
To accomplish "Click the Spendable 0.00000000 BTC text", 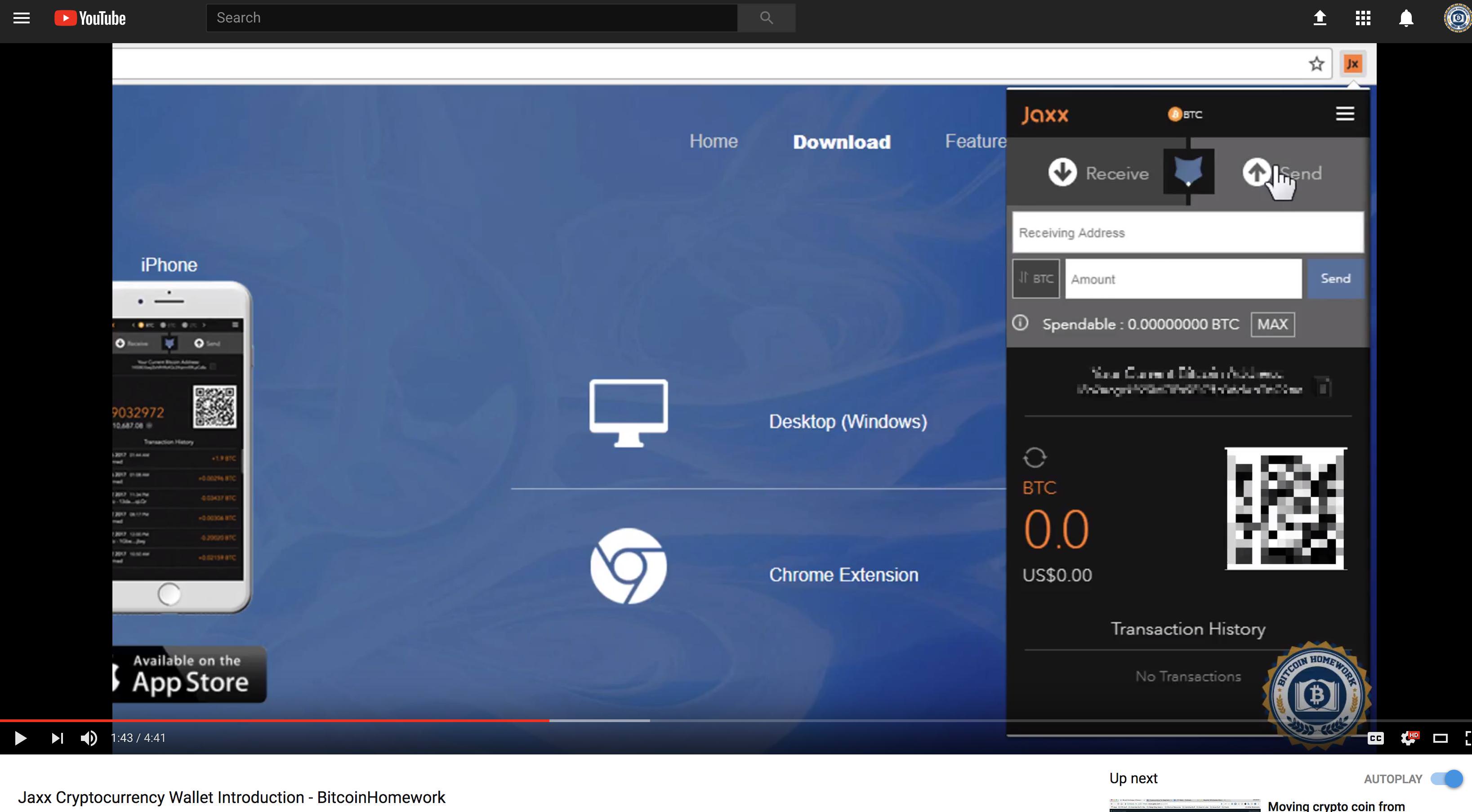I will 1141,324.
